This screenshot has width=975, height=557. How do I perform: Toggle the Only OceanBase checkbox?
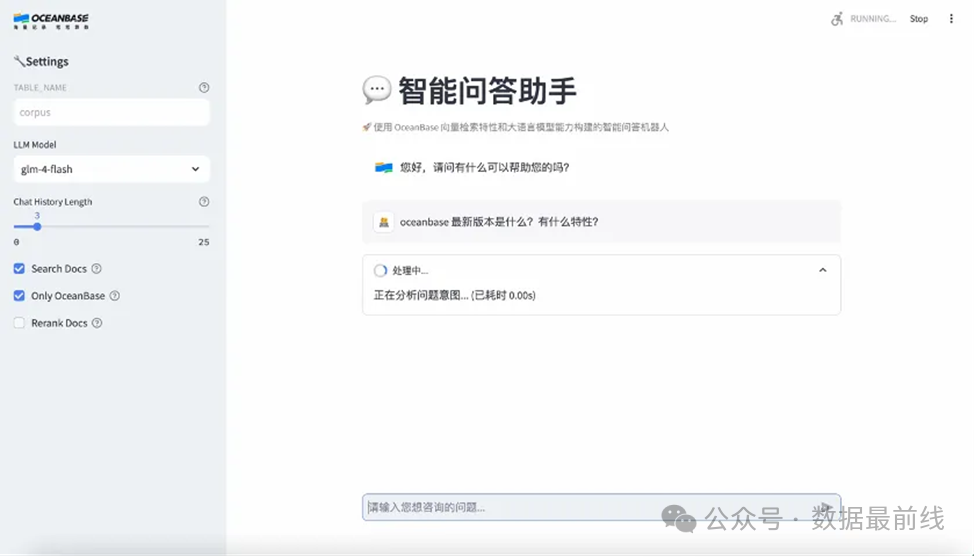pyautogui.click(x=19, y=296)
